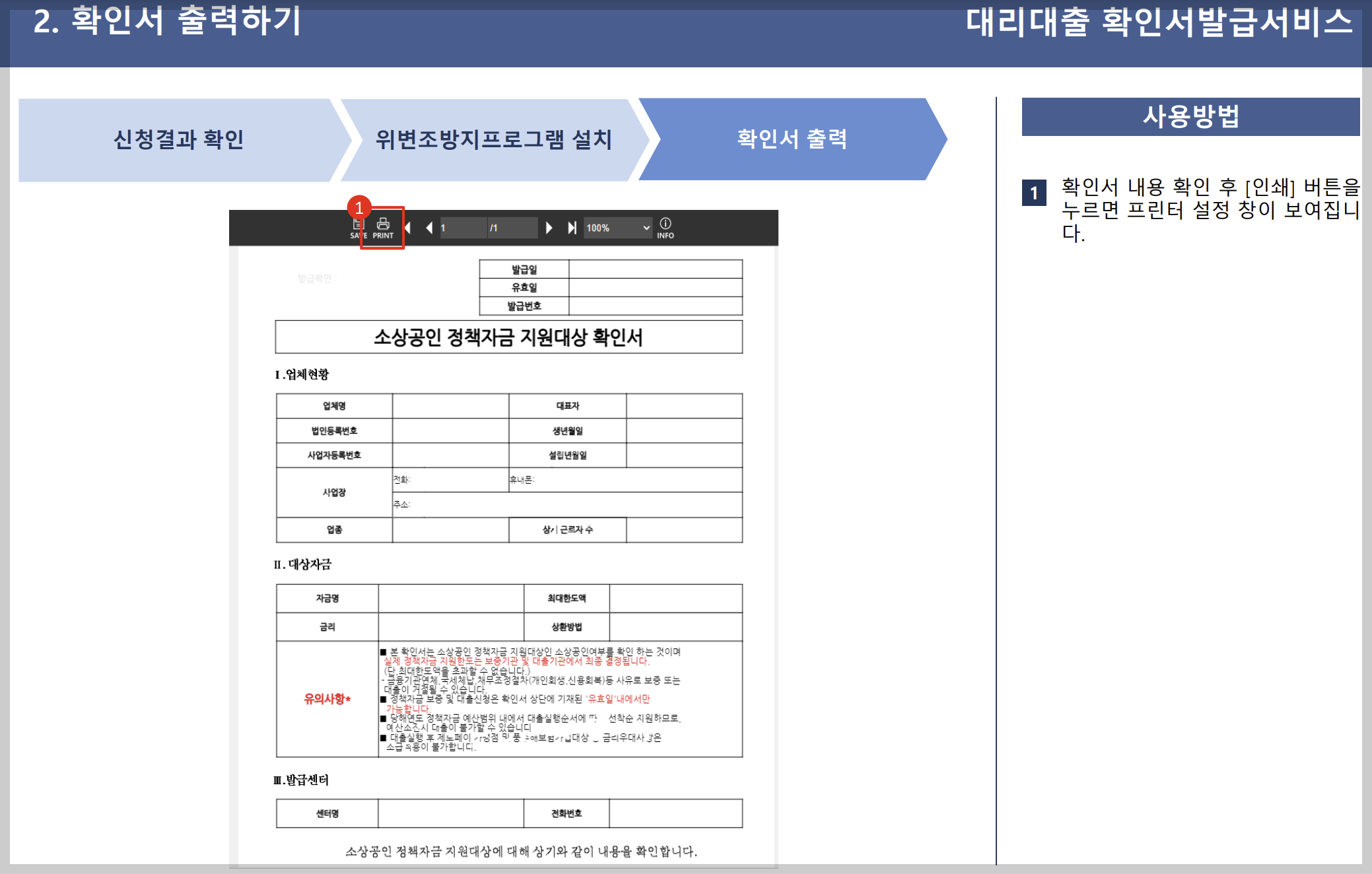The width and height of the screenshot is (1372, 874).
Task: Click the dark numbered step 1 box
Action: click(1033, 193)
